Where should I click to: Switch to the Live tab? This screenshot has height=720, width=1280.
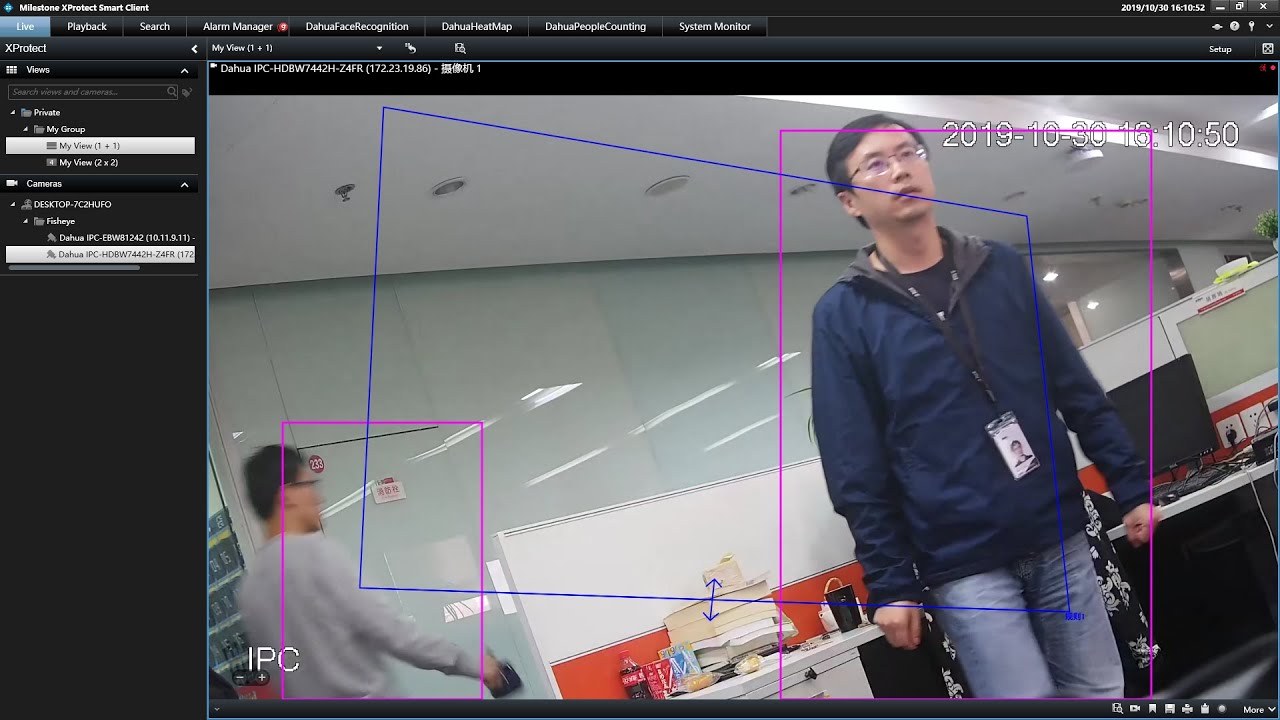tap(25, 26)
